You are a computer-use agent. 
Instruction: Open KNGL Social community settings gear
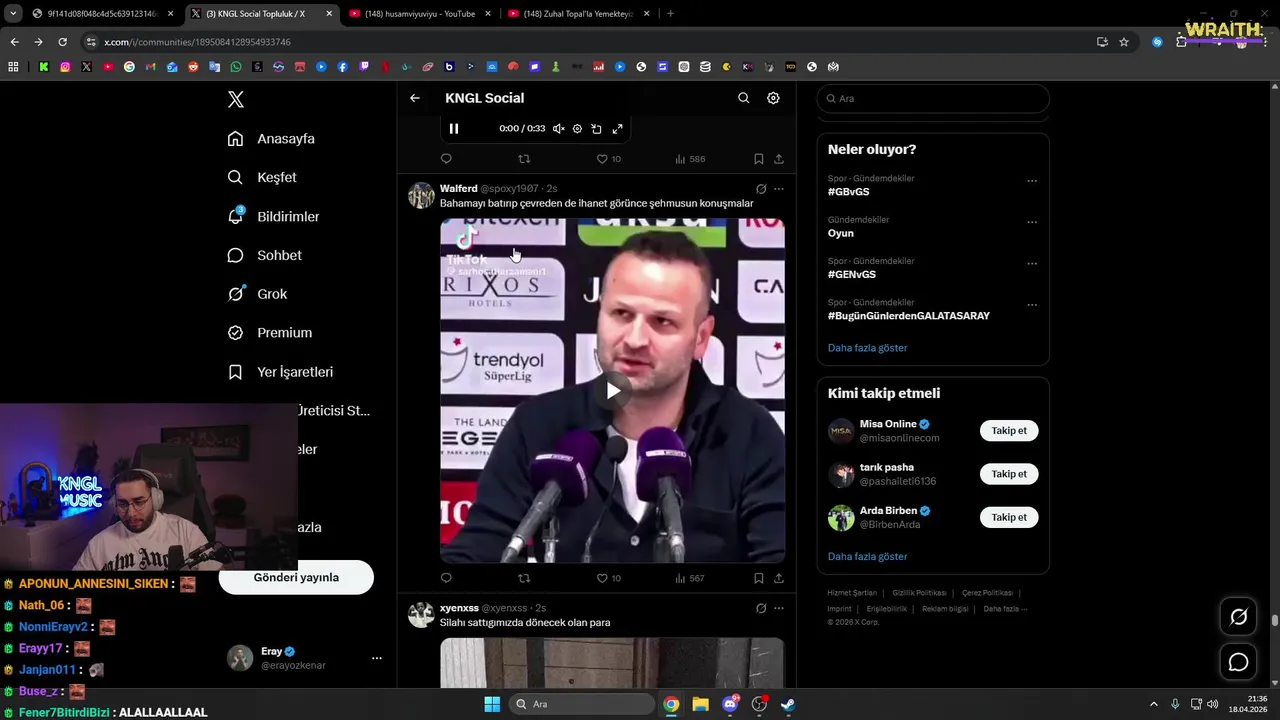(773, 98)
